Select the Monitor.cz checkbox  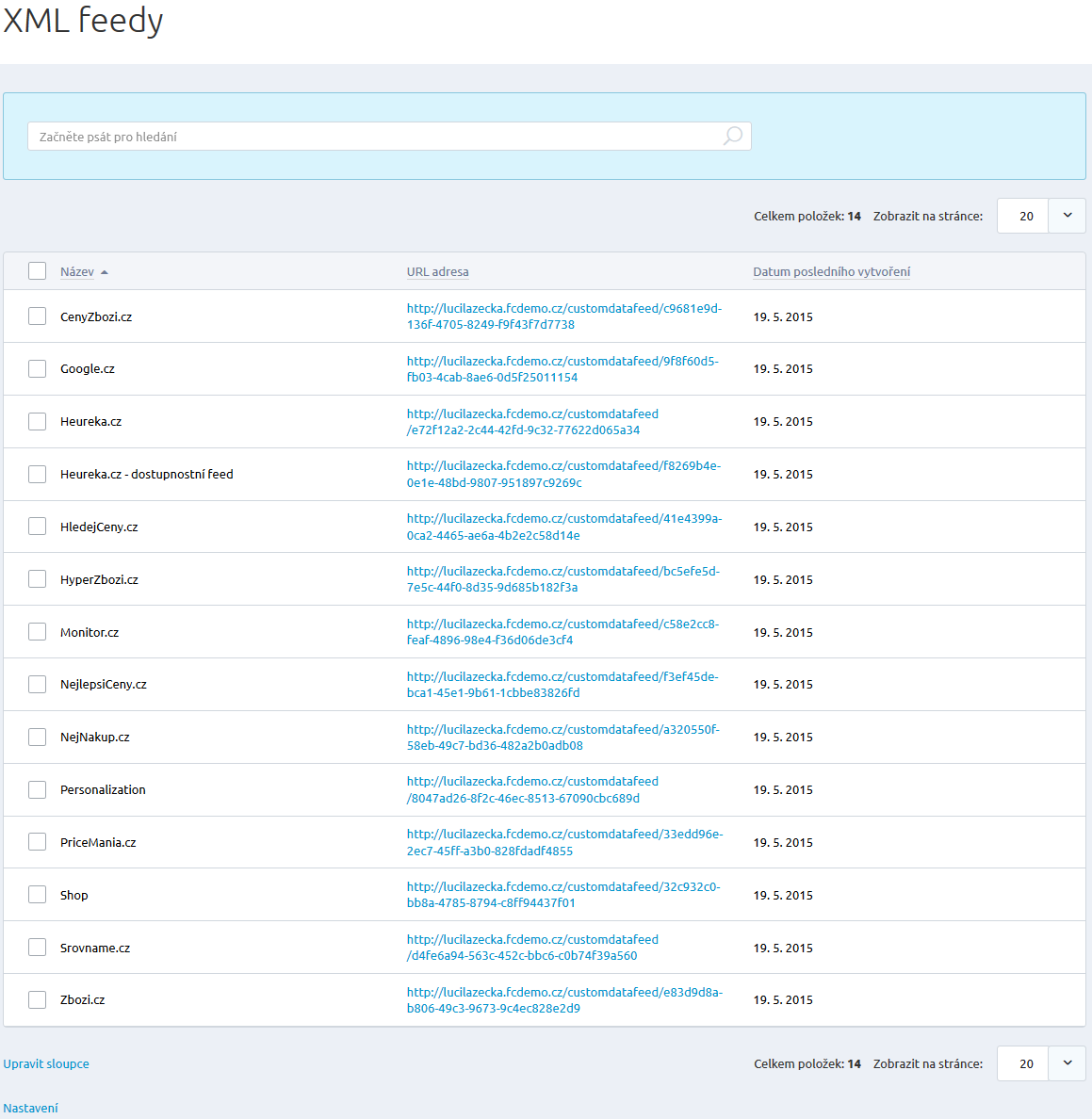coord(37,632)
